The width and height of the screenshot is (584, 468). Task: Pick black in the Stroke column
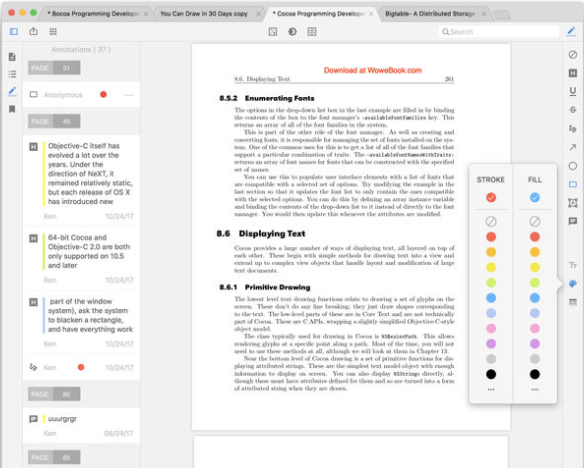click(x=491, y=374)
